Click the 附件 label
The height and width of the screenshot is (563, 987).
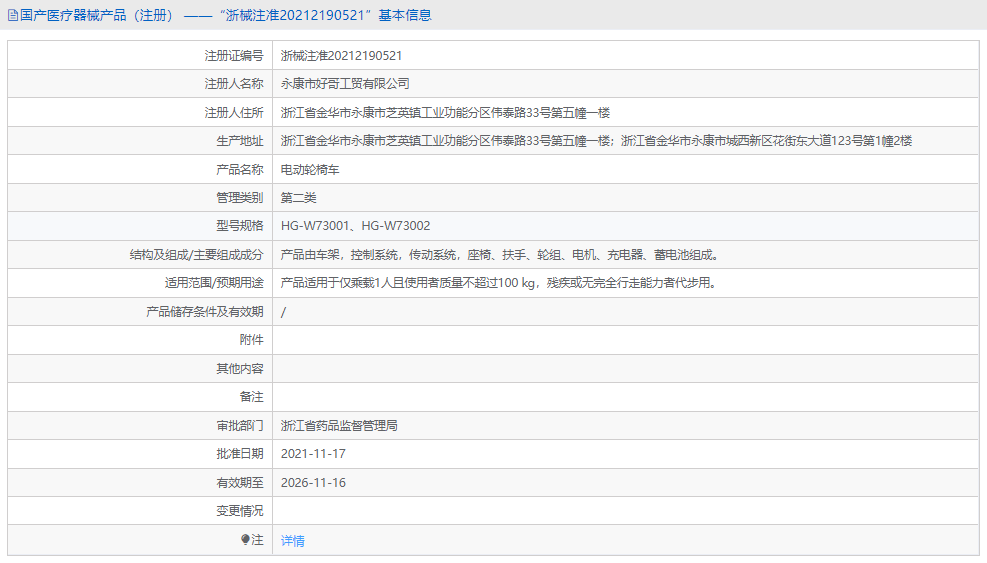coord(251,340)
